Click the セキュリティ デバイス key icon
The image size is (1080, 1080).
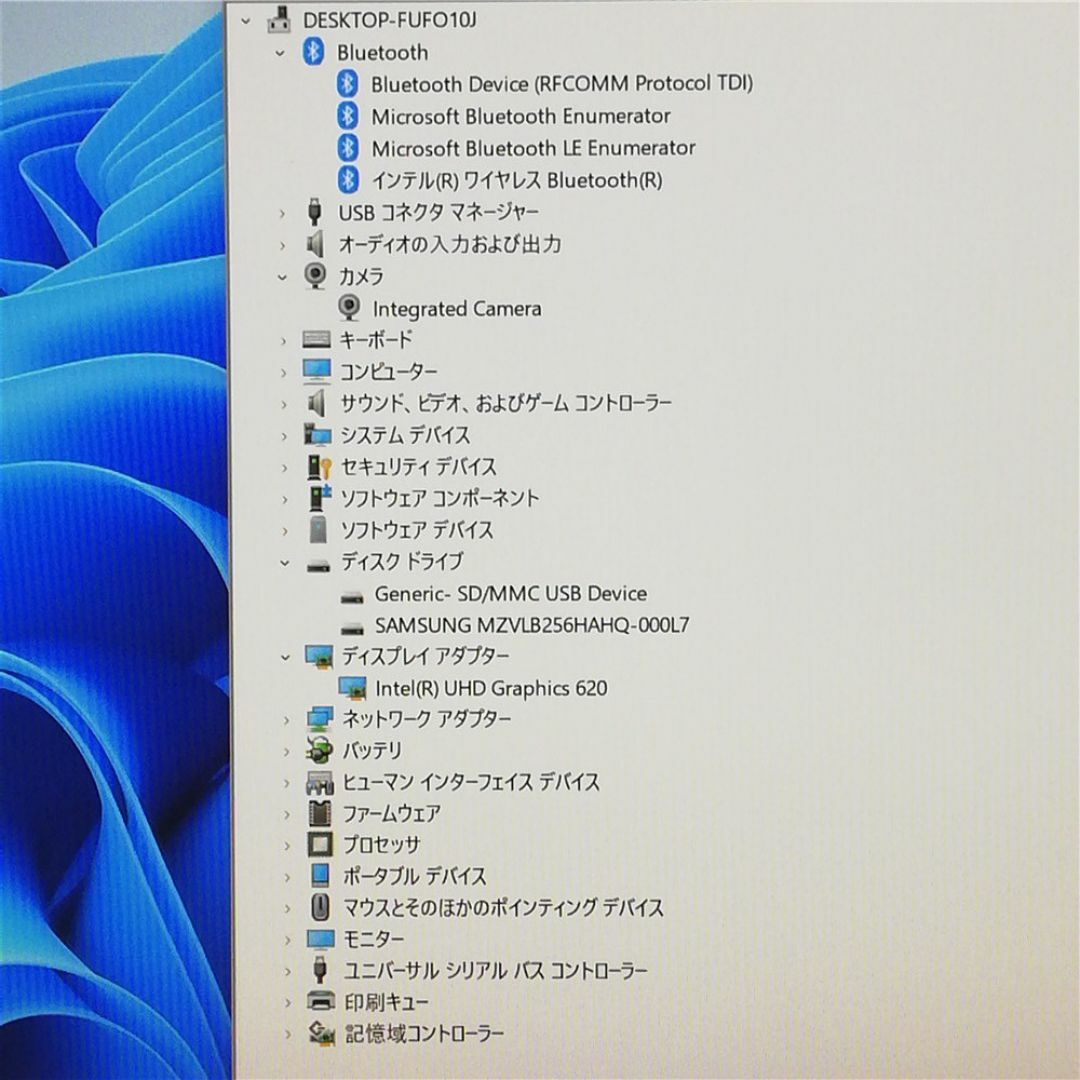[x=319, y=468]
